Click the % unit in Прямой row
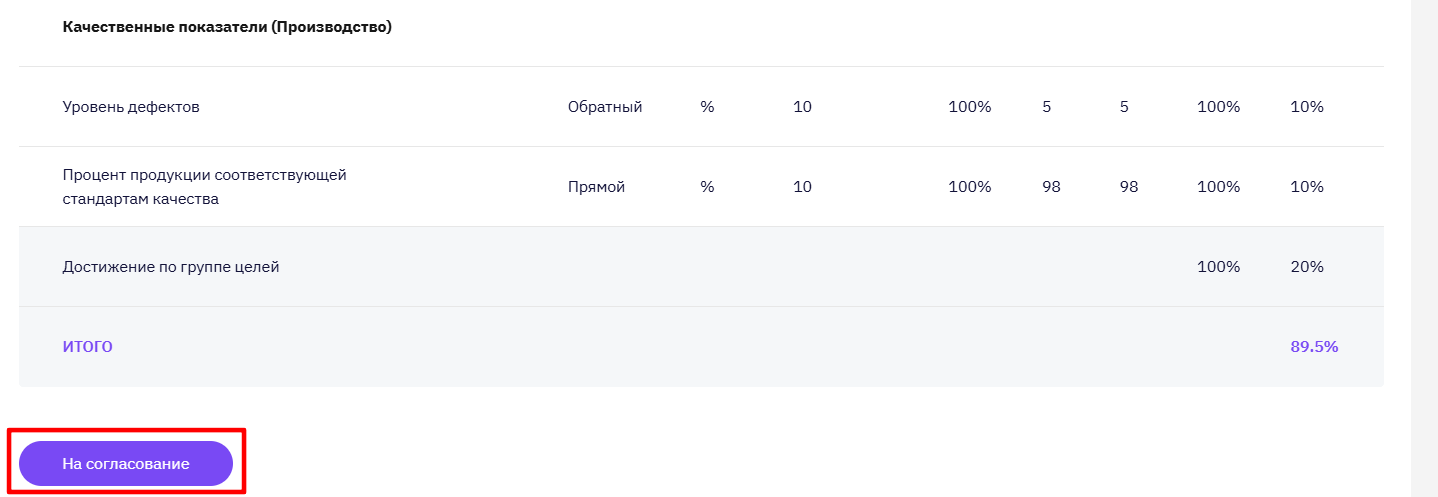Image resolution: width=1438 pixels, height=497 pixels. pos(707,187)
